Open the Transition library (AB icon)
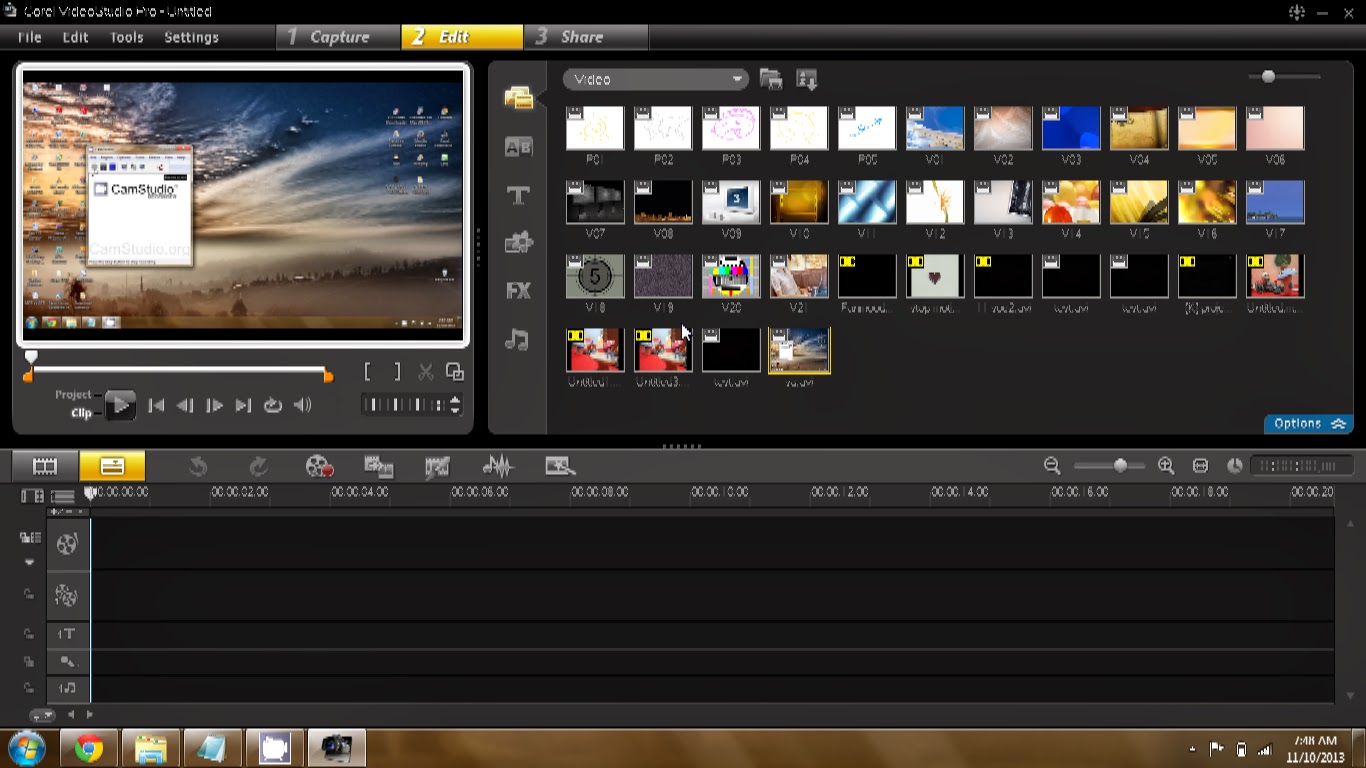Image resolution: width=1366 pixels, height=768 pixels. (x=518, y=147)
